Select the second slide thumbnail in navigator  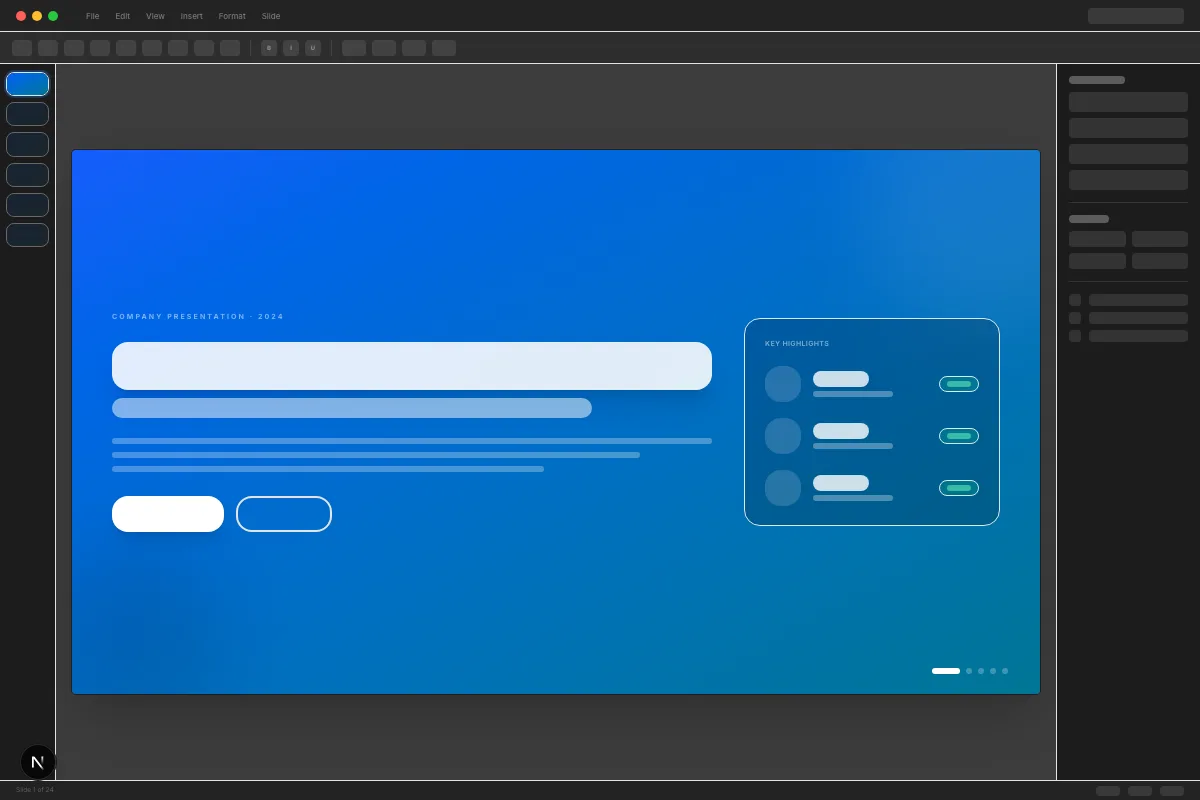27,114
